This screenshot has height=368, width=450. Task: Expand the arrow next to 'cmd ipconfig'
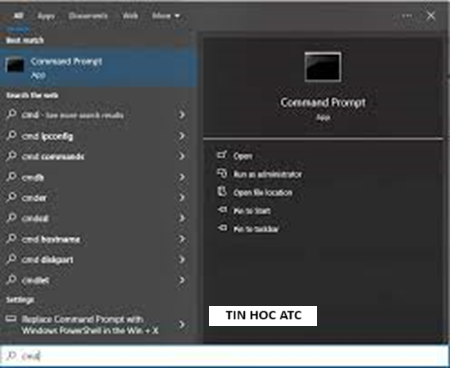[x=182, y=136]
